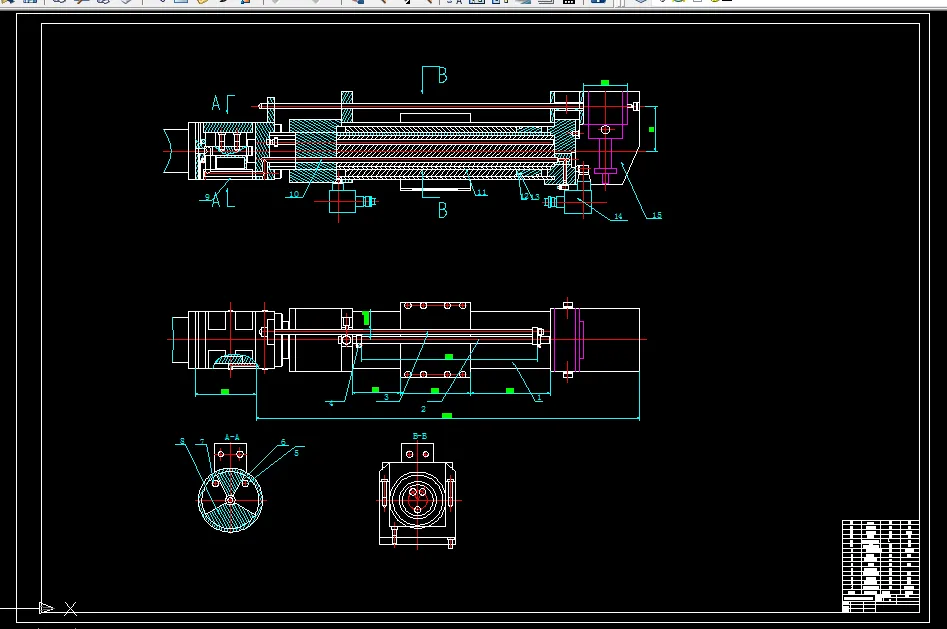Click the A-A section view title
The height and width of the screenshot is (629, 947).
tap(232, 437)
